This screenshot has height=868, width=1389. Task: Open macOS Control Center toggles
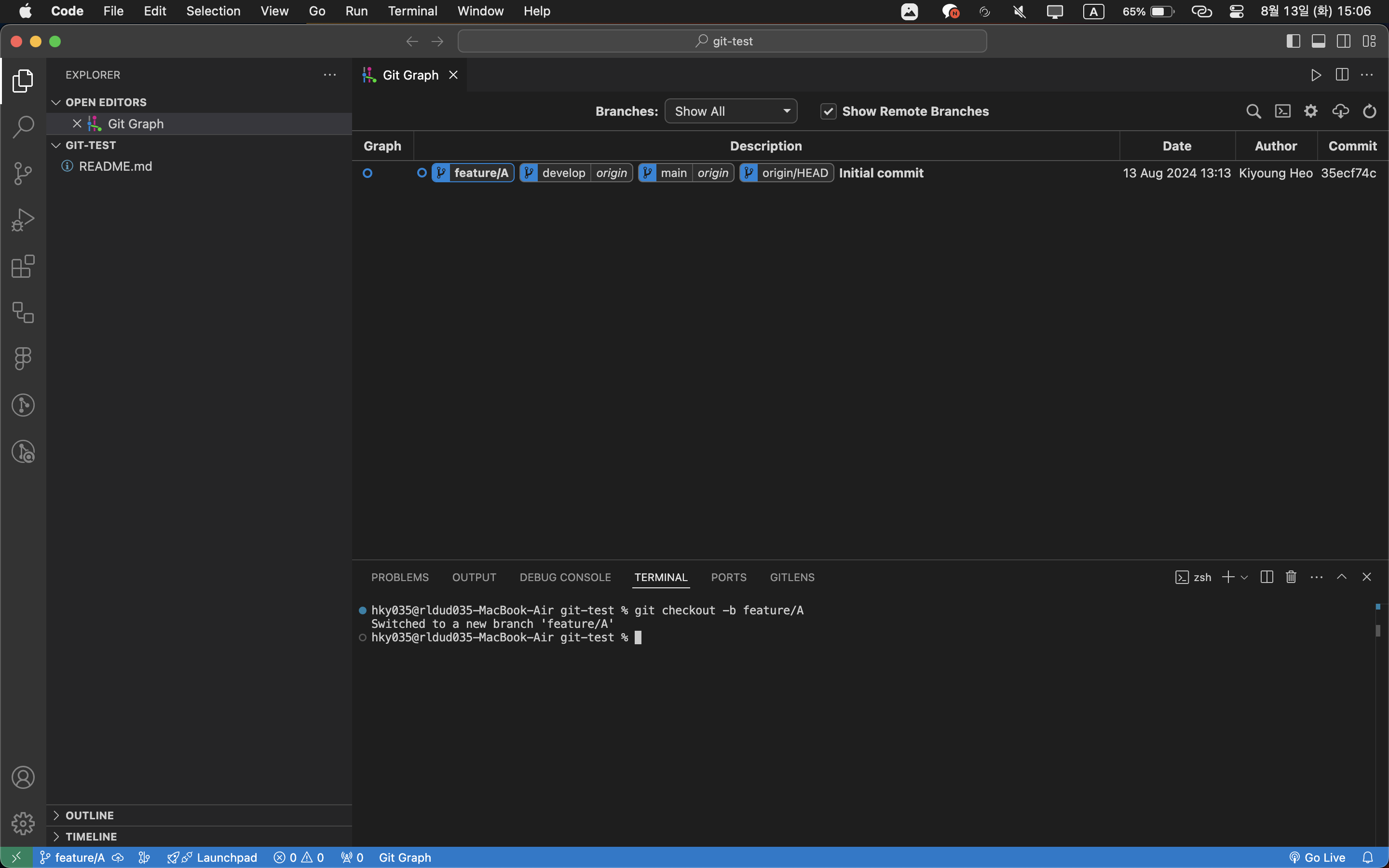[x=1236, y=12]
